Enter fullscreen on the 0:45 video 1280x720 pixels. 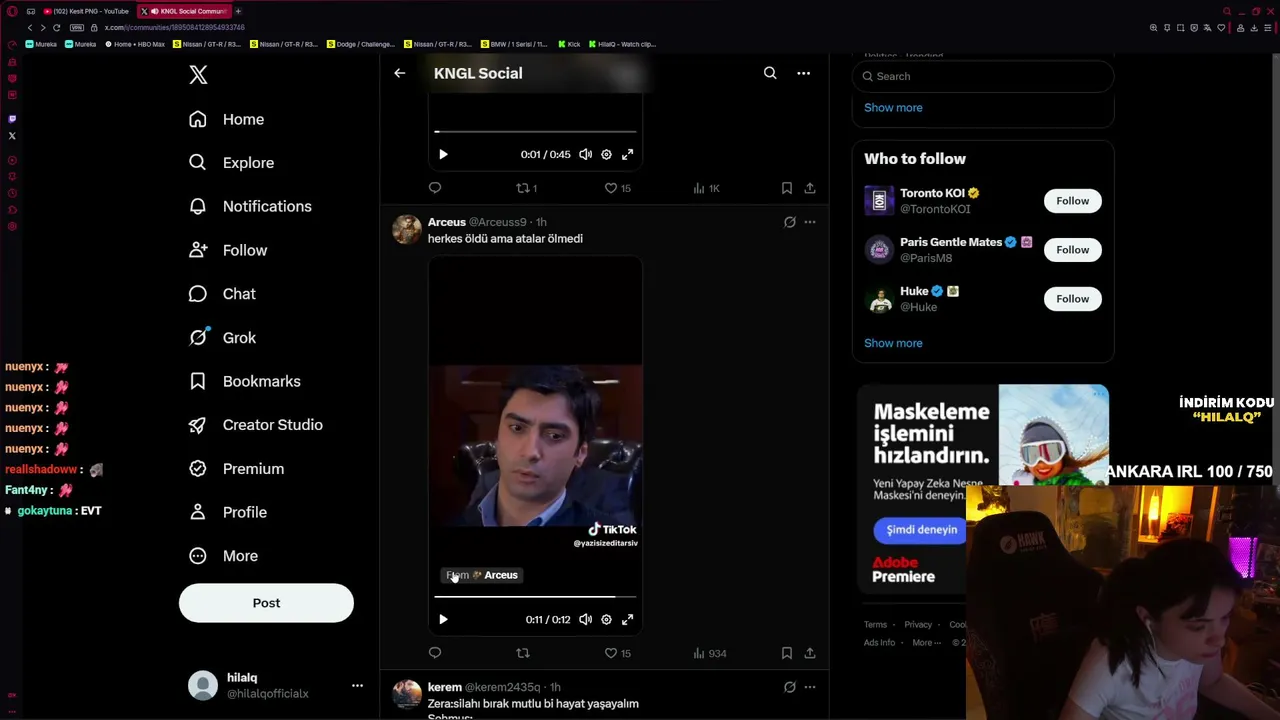(x=627, y=155)
